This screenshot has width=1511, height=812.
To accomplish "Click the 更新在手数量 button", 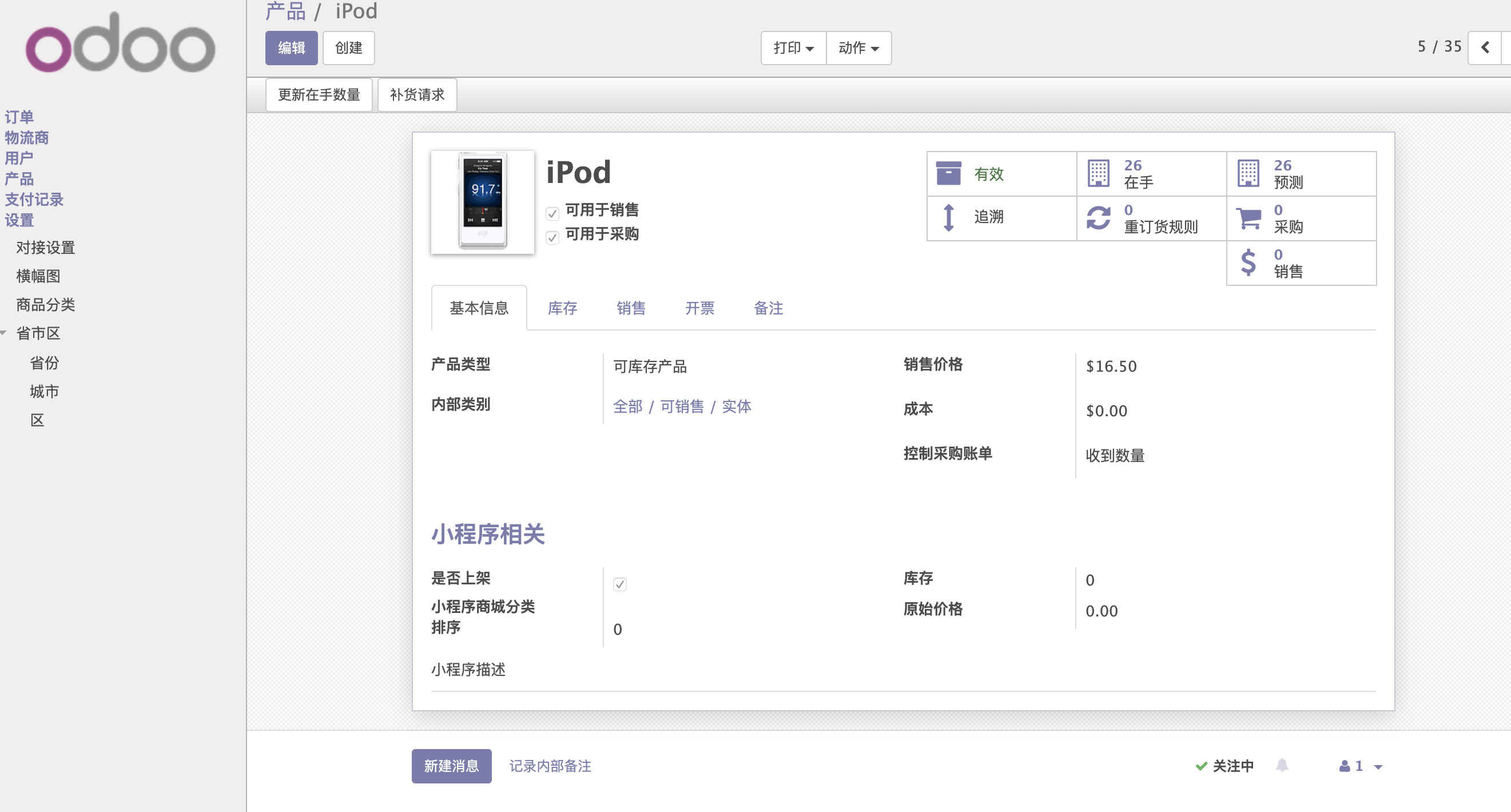I will pyautogui.click(x=319, y=94).
